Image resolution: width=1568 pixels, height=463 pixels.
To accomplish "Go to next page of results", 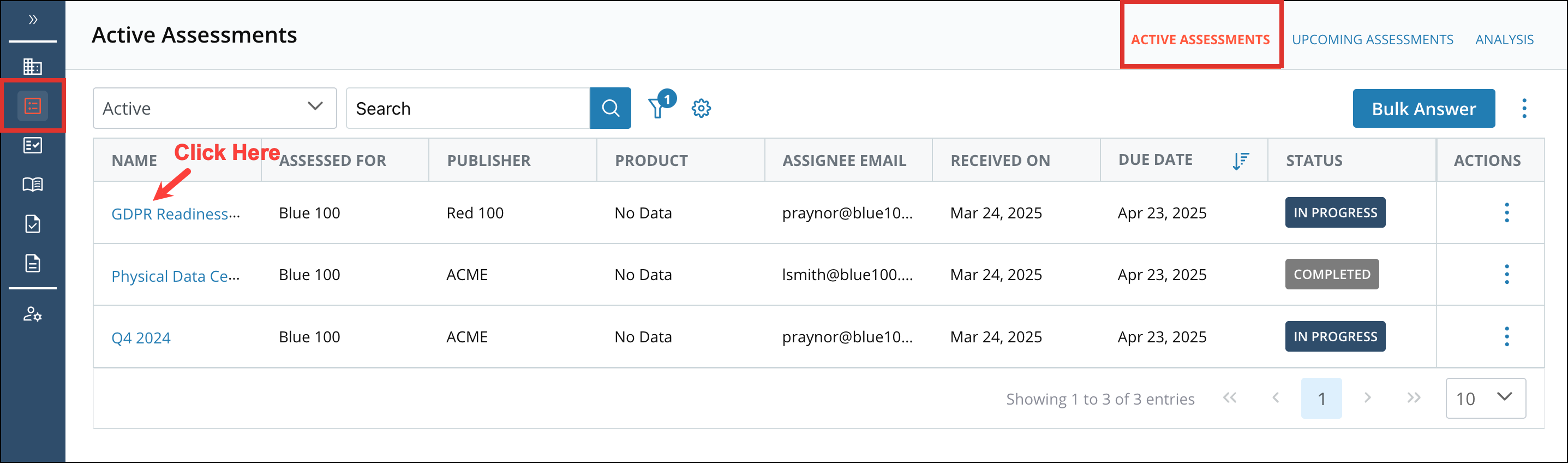I will 1367,399.
